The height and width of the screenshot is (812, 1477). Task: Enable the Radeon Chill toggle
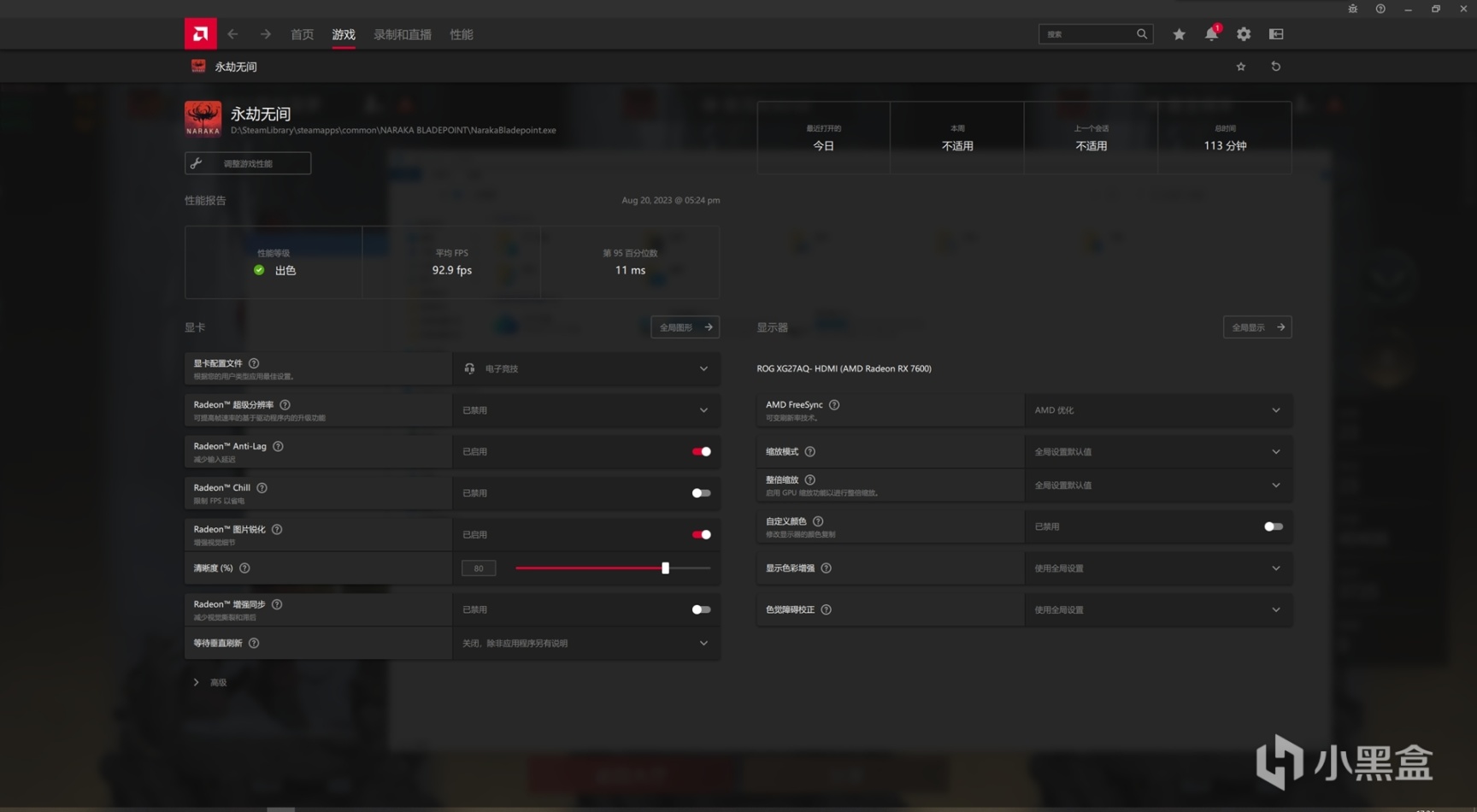[701, 493]
